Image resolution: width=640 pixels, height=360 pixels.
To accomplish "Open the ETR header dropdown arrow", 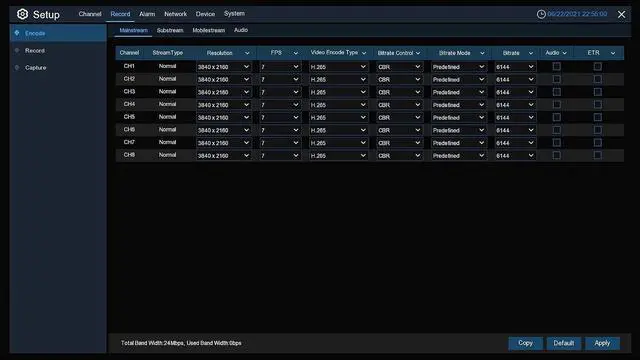I will (613, 53).
